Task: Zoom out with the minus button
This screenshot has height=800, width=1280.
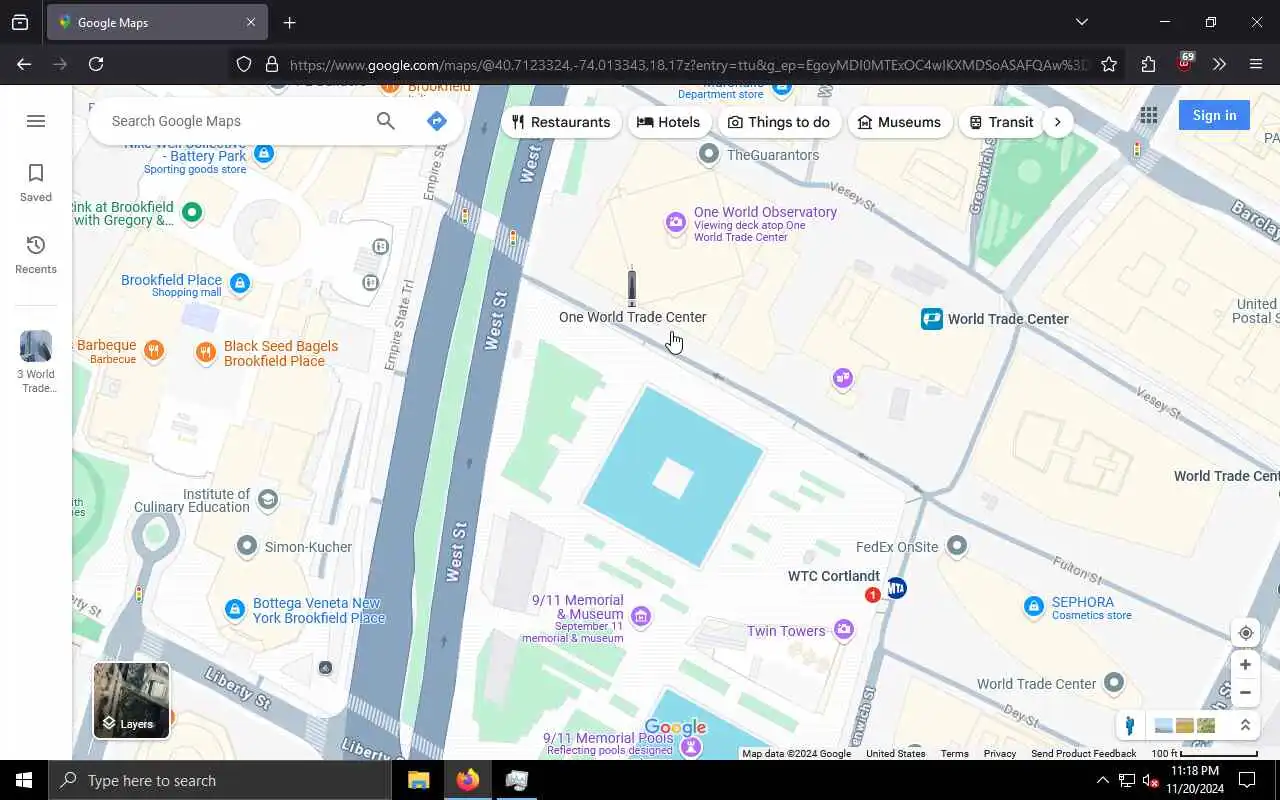Action: (1245, 692)
